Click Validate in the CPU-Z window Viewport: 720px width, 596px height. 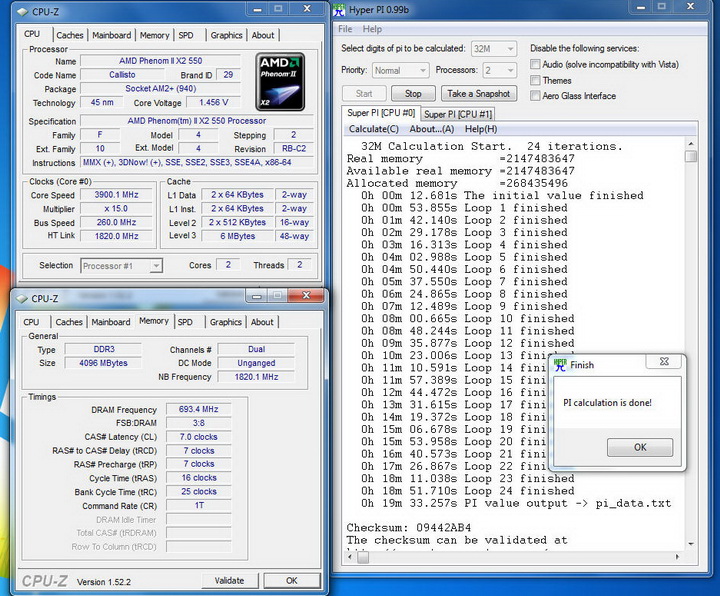pyautogui.click(x=230, y=580)
